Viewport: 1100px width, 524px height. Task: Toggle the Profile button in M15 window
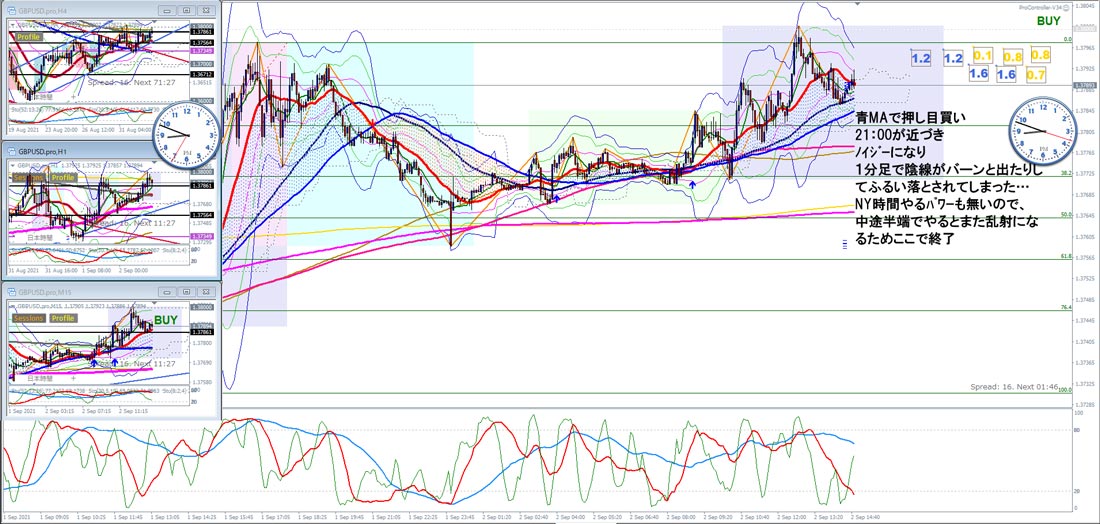click(62, 318)
